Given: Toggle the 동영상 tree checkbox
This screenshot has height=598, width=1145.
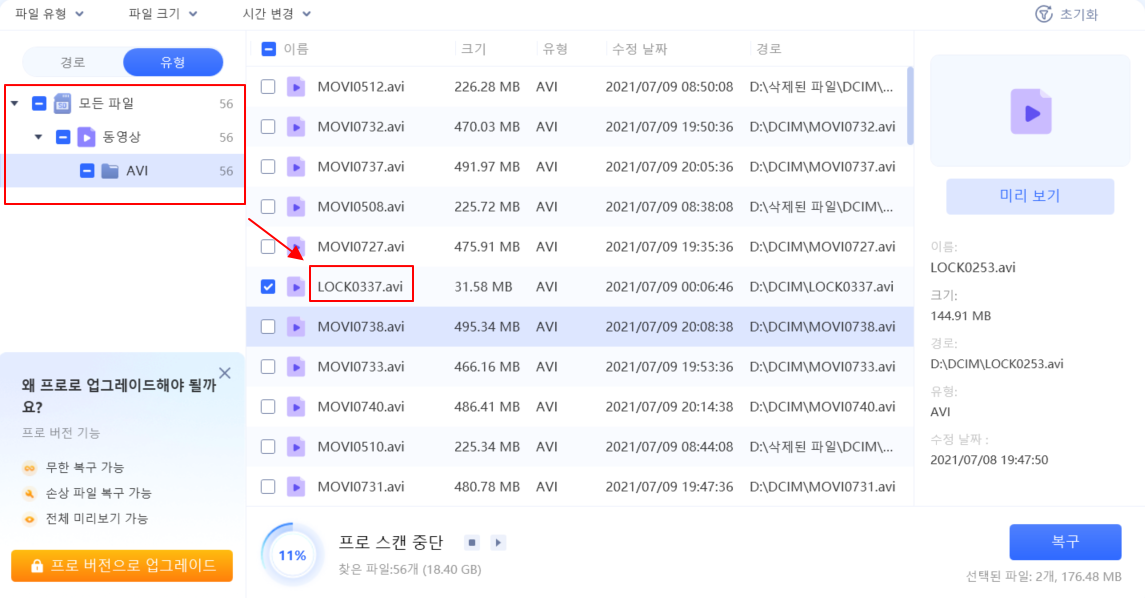Looking at the screenshot, I should pyautogui.click(x=63, y=137).
